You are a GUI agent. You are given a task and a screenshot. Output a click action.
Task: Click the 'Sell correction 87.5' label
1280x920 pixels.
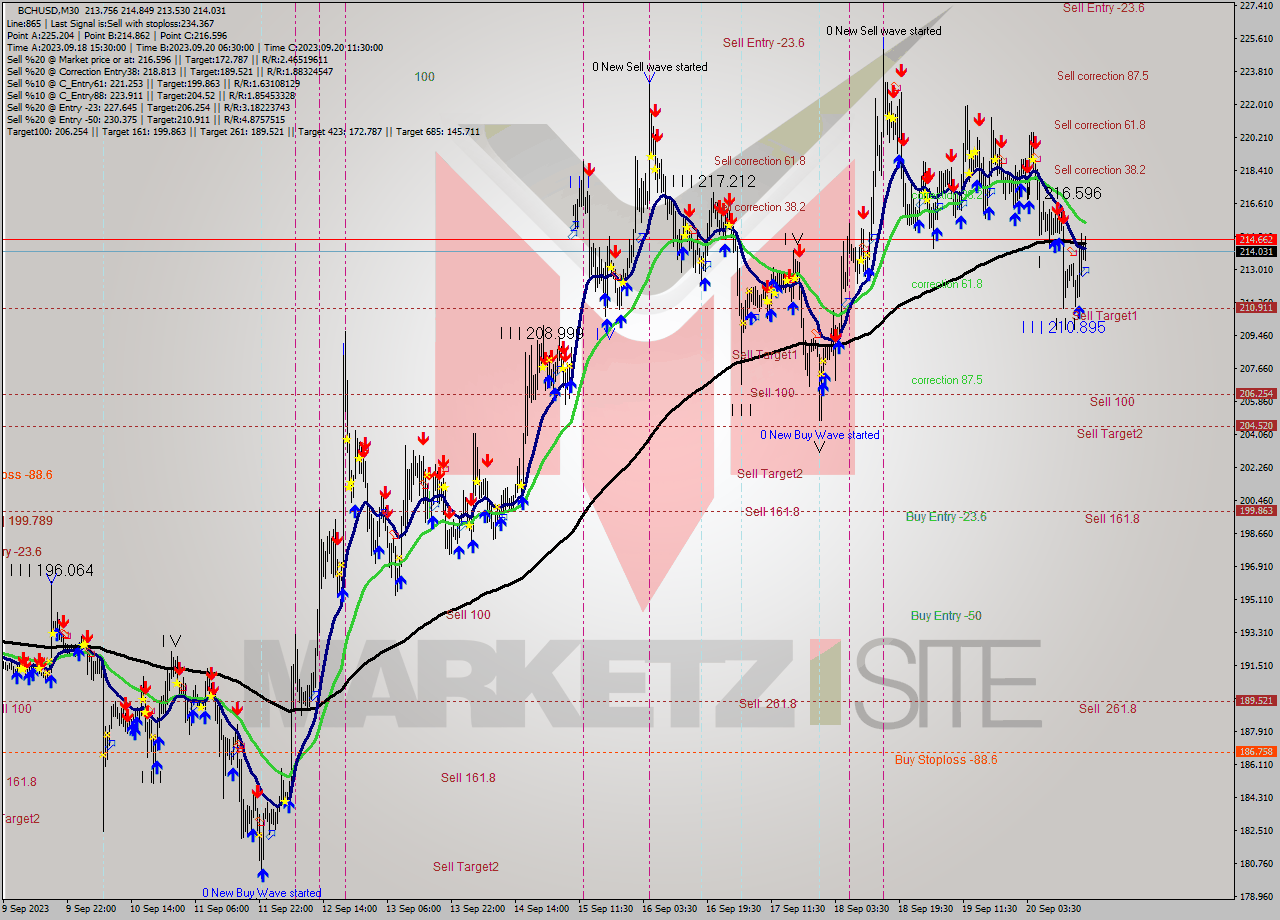click(1102, 76)
